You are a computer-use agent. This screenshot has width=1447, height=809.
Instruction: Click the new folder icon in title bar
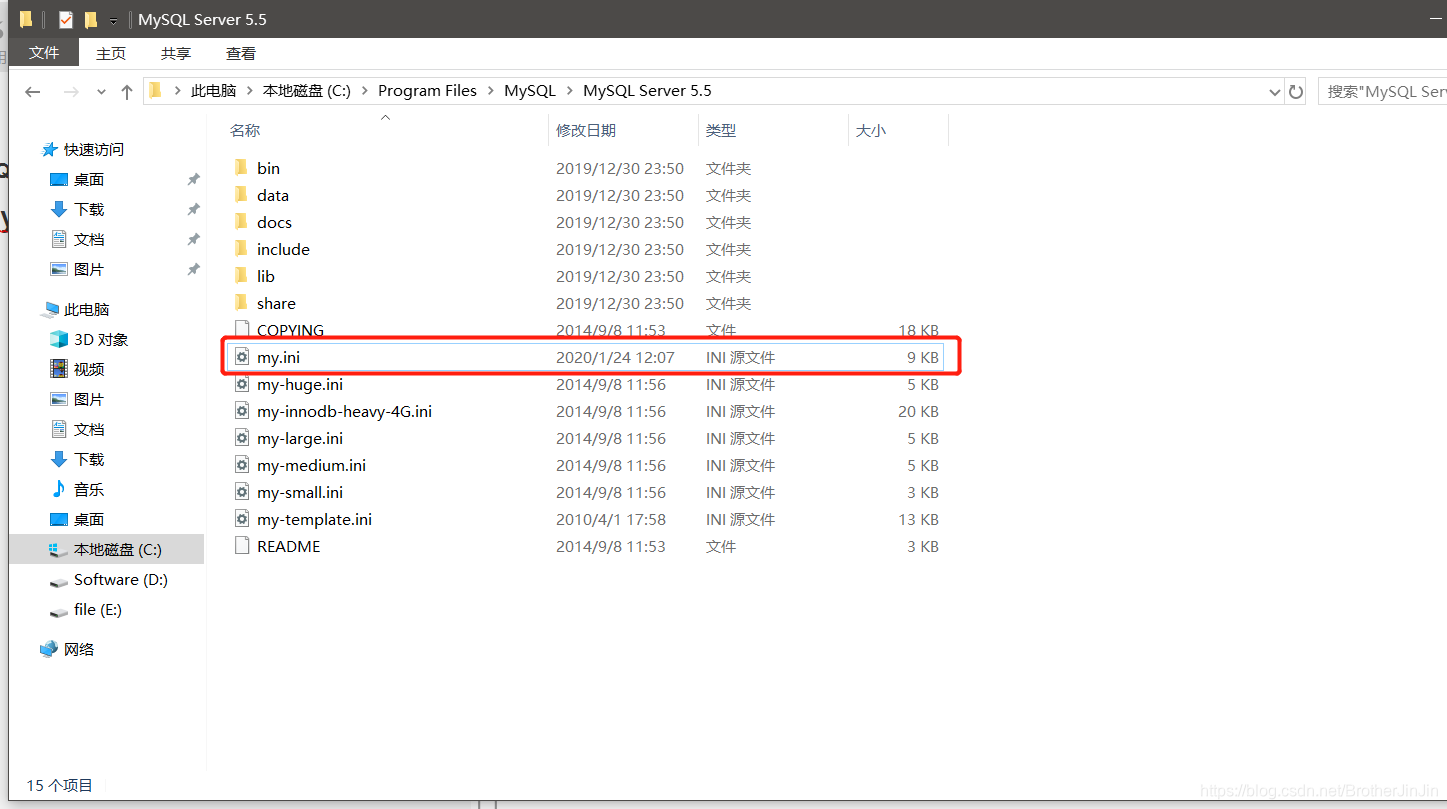(x=91, y=19)
